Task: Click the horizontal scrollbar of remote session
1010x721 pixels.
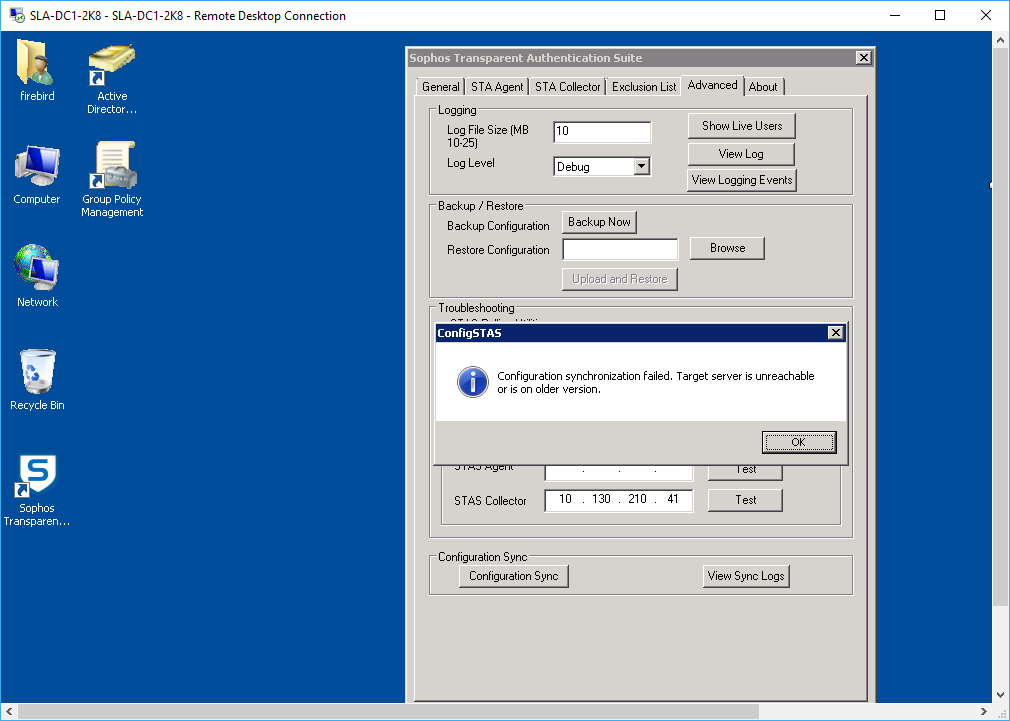Action: pyautogui.click(x=388, y=711)
